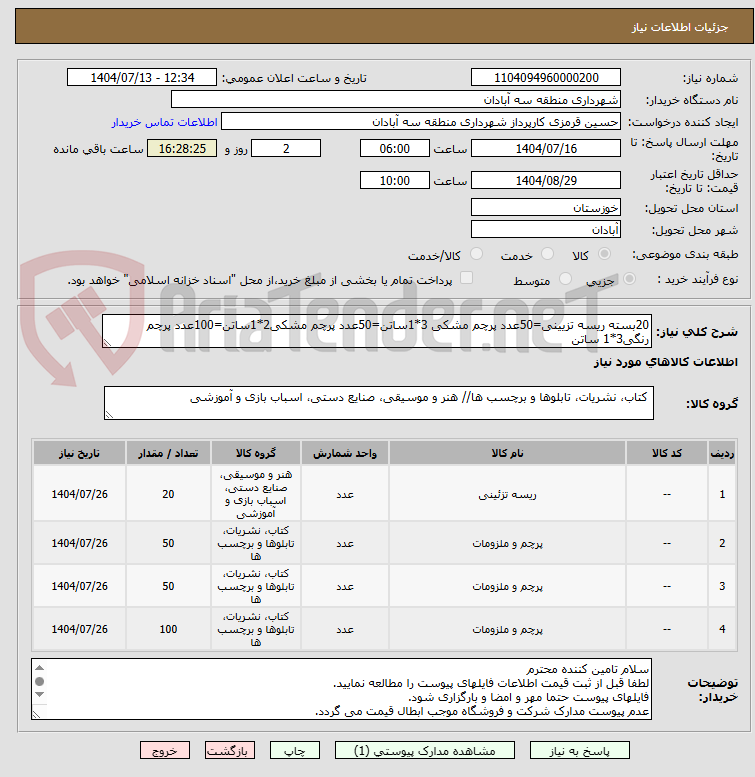Click the پاسخ به نیاز button

point(580,751)
